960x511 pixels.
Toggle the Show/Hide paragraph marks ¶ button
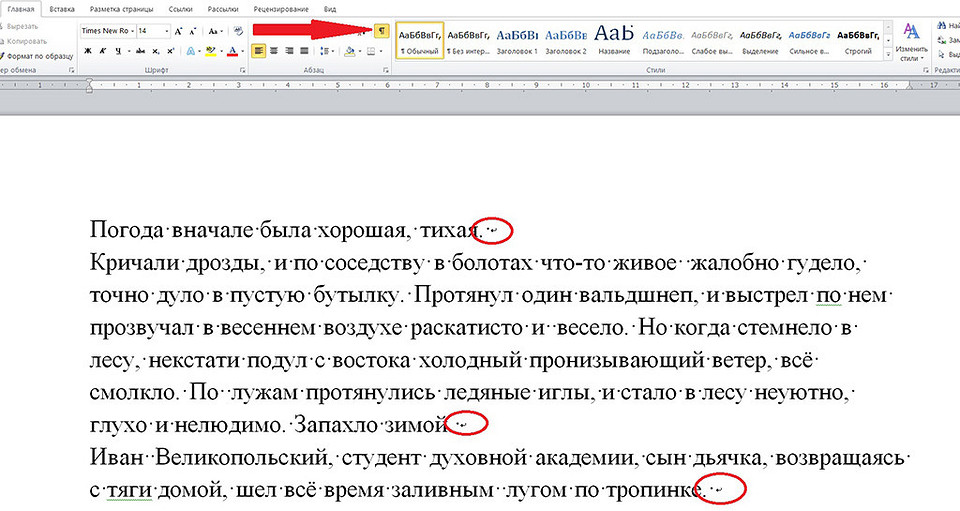point(381,31)
